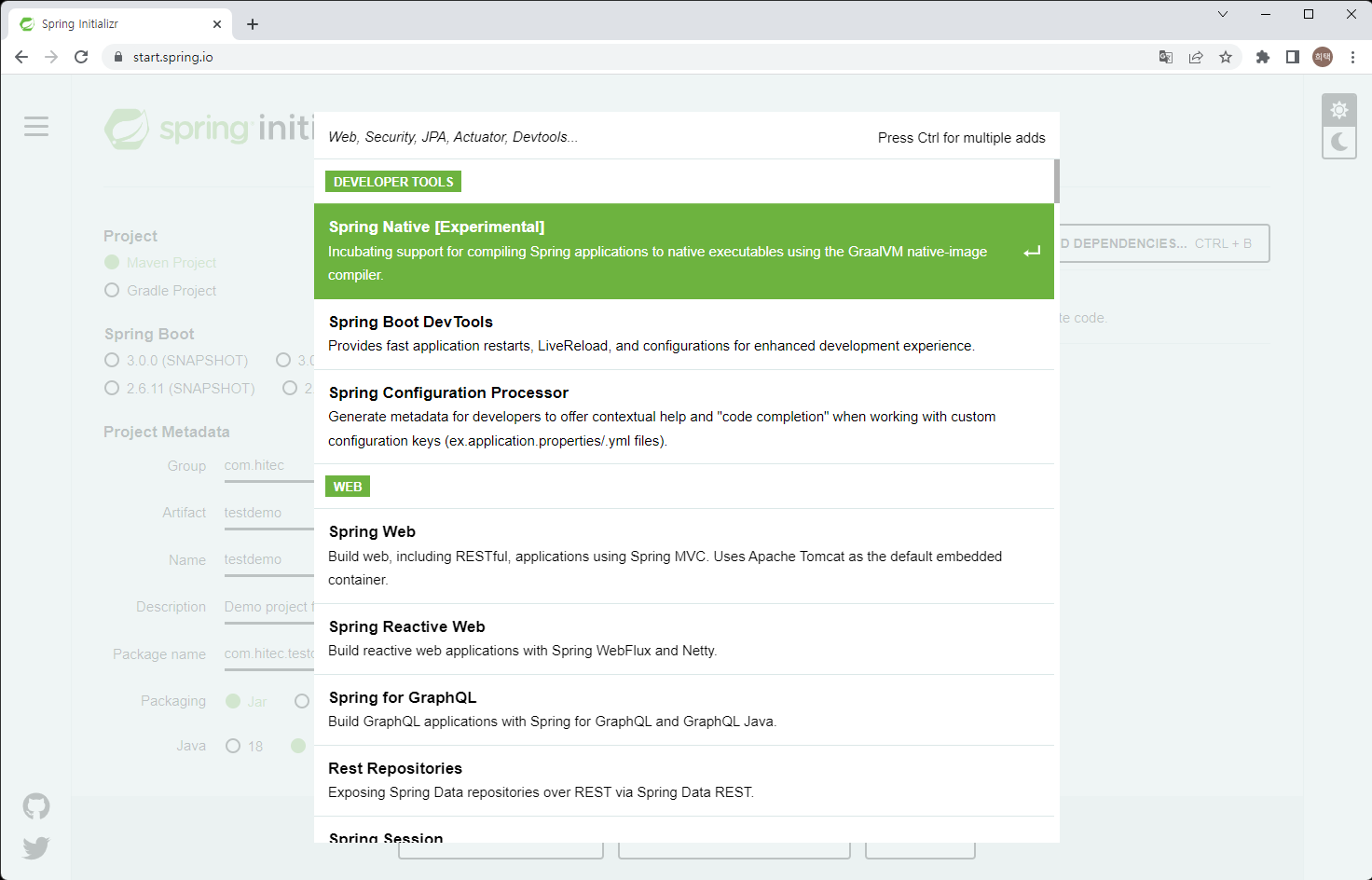Image resolution: width=1372 pixels, height=880 pixels.
Task: Open the hamburger menu icon
Action: [36, 126]
